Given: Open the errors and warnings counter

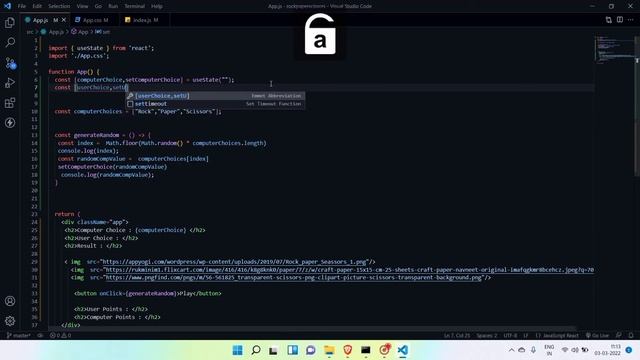Looking at the screenshot, I should coord(60,336).
